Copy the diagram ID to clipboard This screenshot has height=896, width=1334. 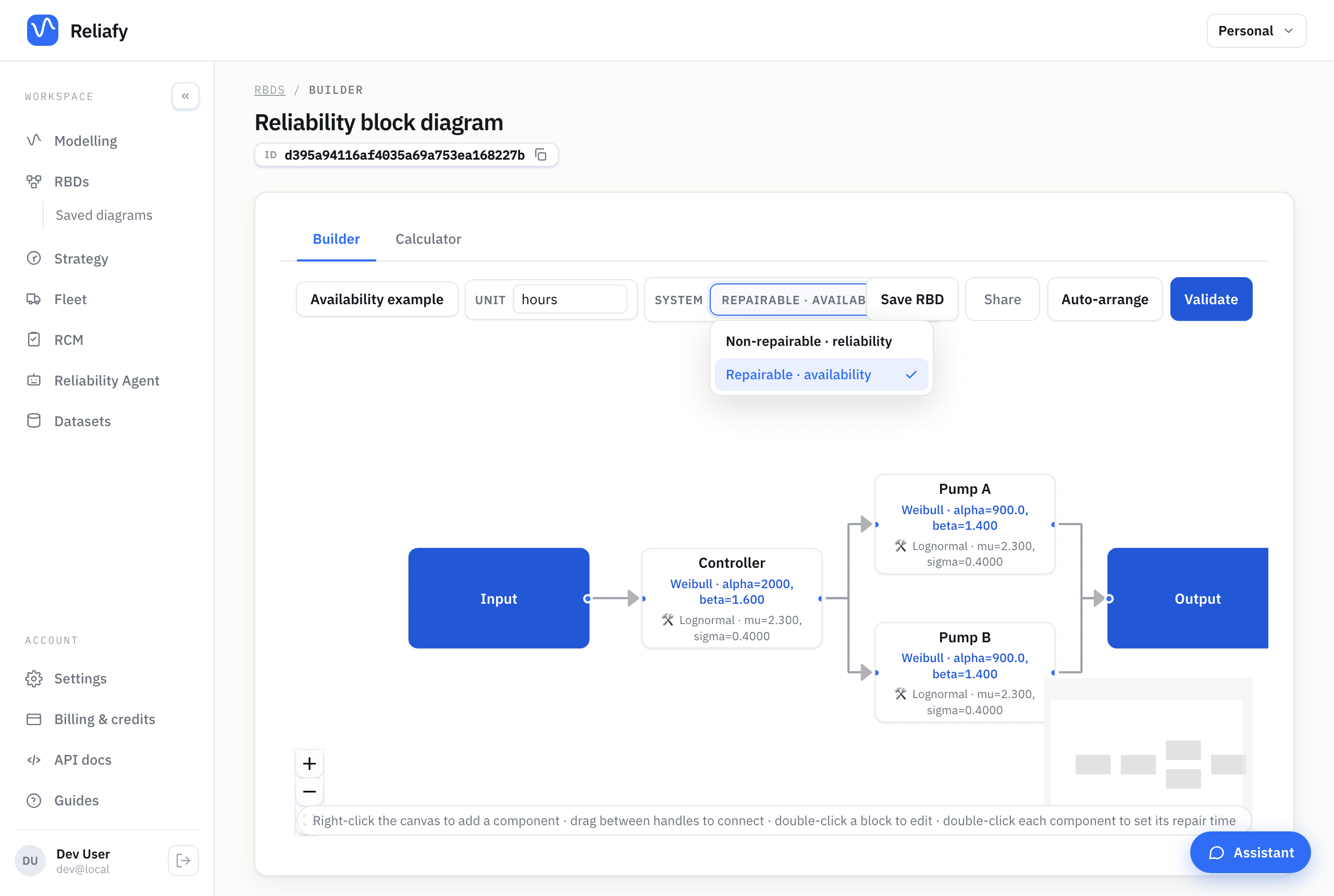[x=541, y=155]
